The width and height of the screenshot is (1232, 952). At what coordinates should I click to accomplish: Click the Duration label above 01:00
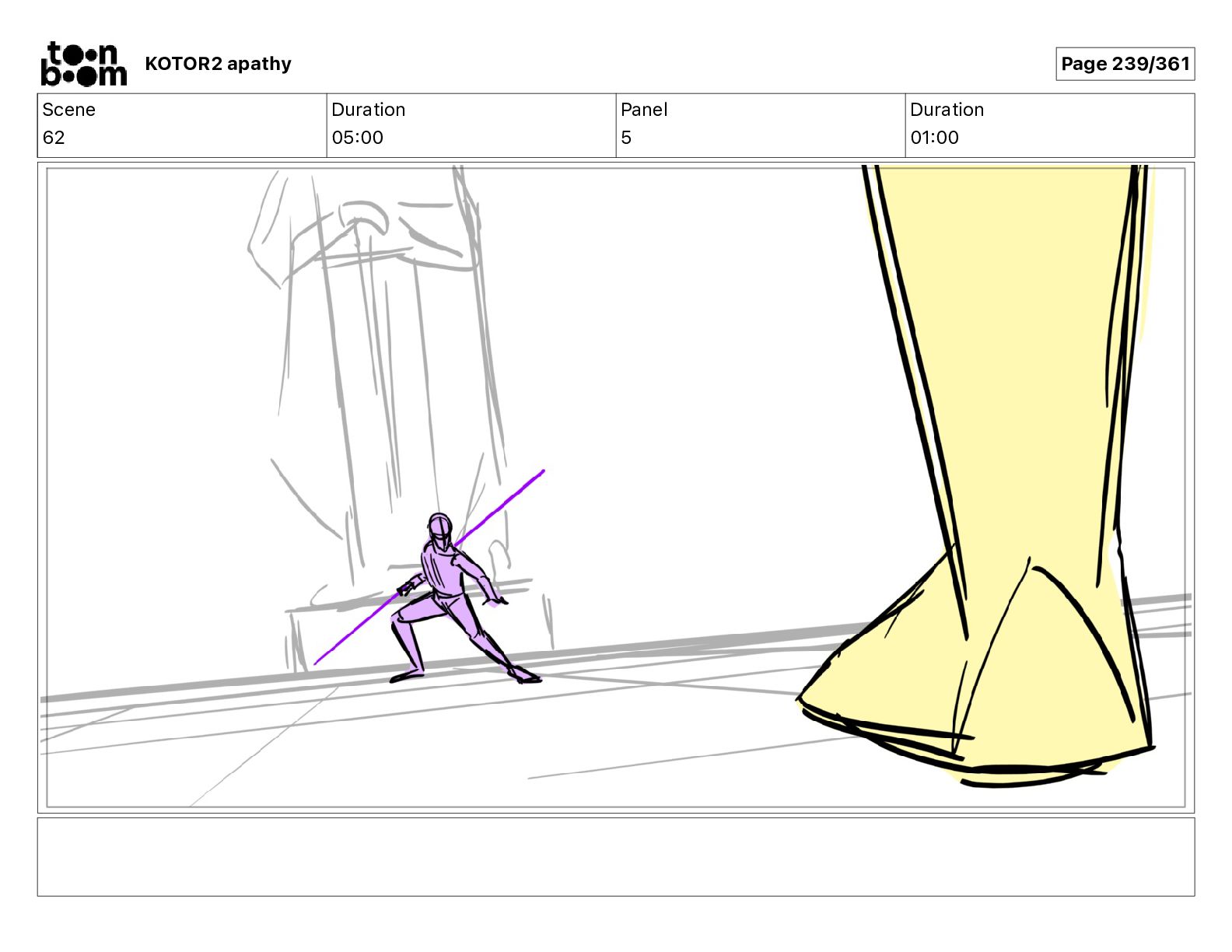tap(947, 110)
